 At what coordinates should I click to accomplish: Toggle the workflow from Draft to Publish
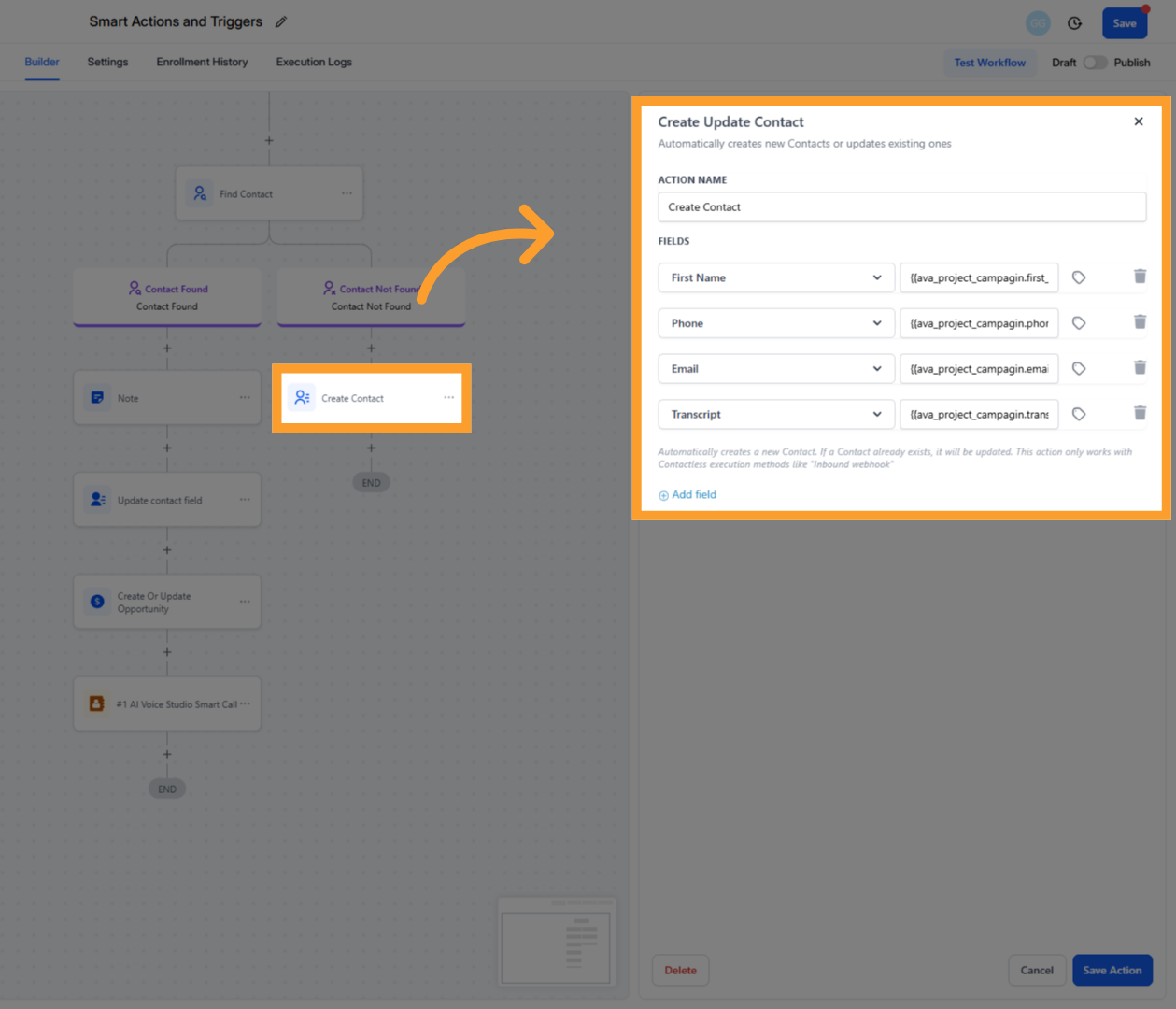click(1094, 62)
